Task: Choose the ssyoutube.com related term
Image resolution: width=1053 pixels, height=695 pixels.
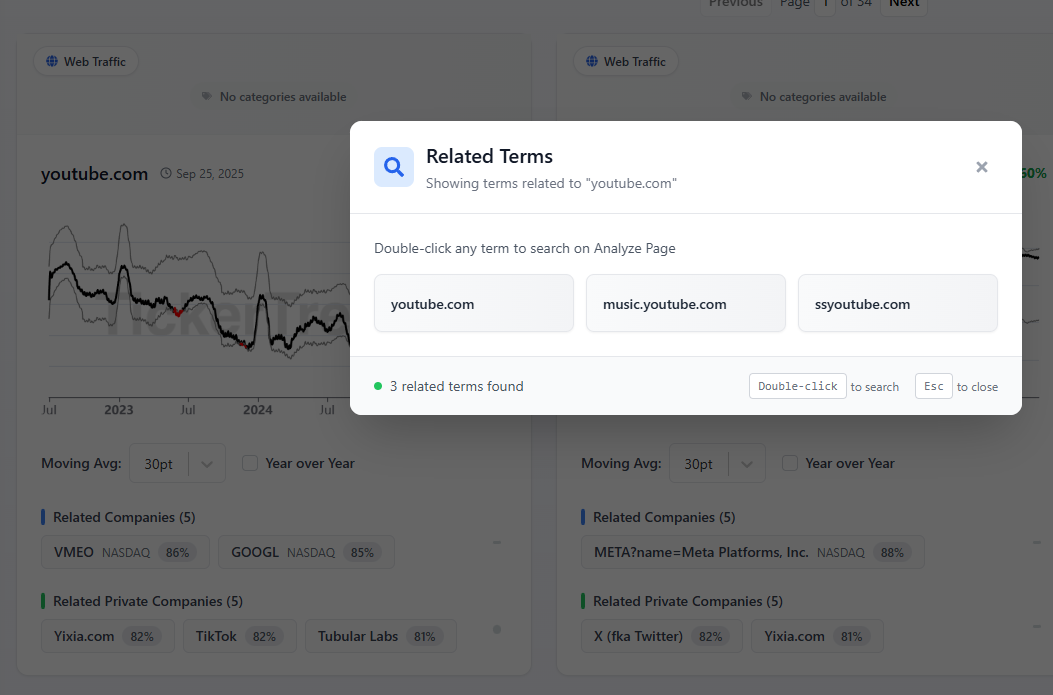Action: click(x=898, y=304)
